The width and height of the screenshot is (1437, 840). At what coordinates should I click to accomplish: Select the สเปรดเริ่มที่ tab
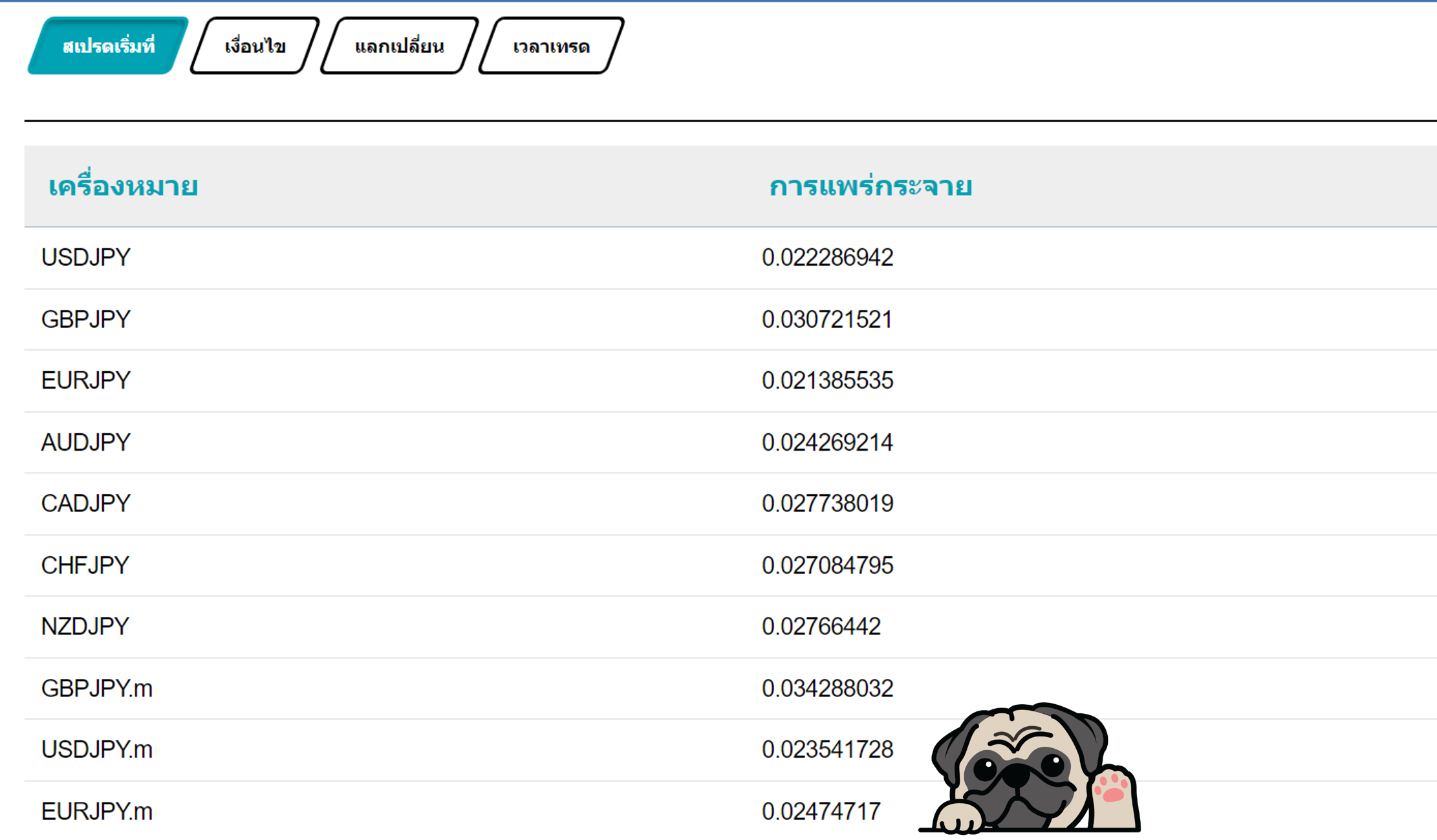108,46
